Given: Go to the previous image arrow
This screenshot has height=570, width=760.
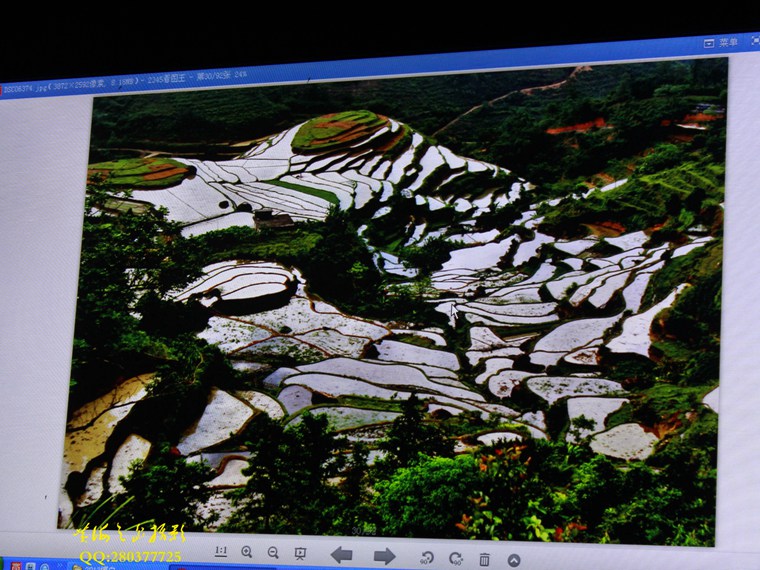Looking at the screenshot, I should point(341,555).
